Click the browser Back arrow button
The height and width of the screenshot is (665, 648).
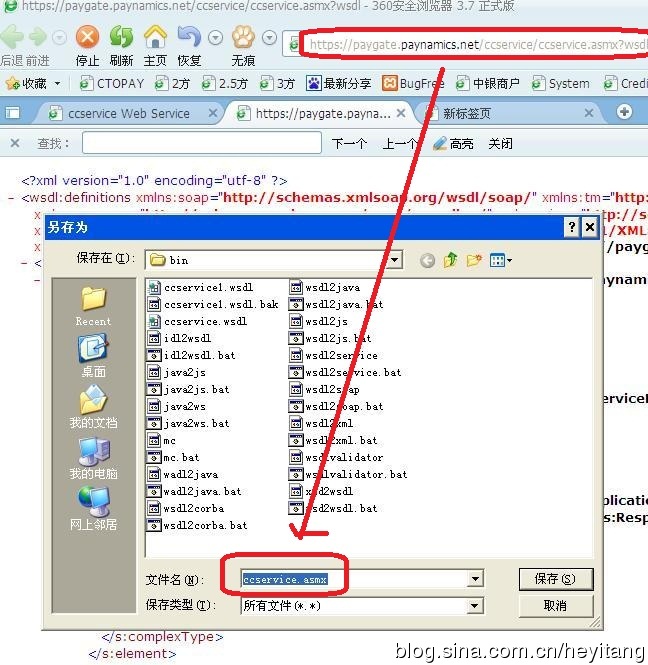(x=12, y=37)
